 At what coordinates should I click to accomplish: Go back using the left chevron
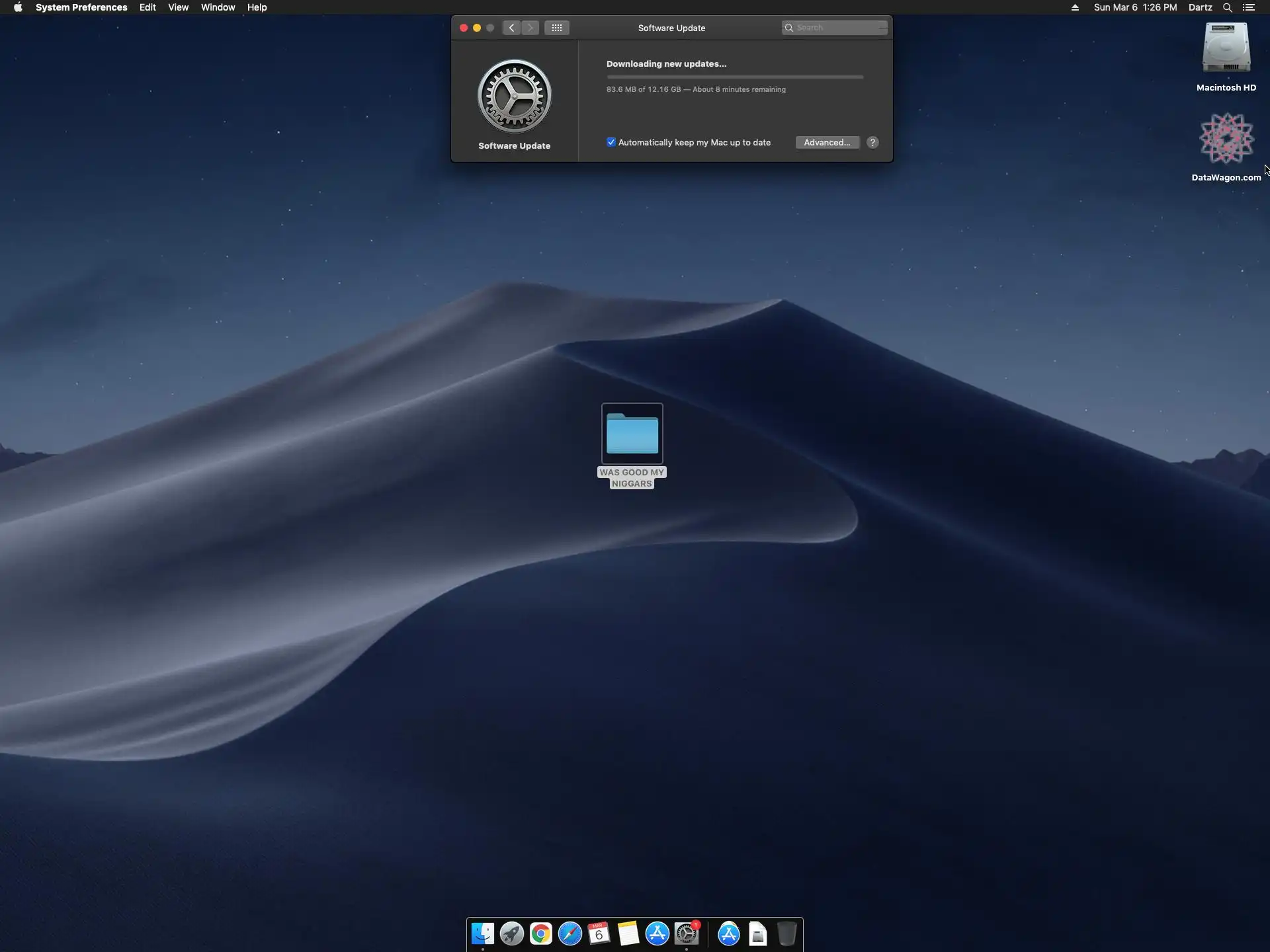click(x=511, y=28)
